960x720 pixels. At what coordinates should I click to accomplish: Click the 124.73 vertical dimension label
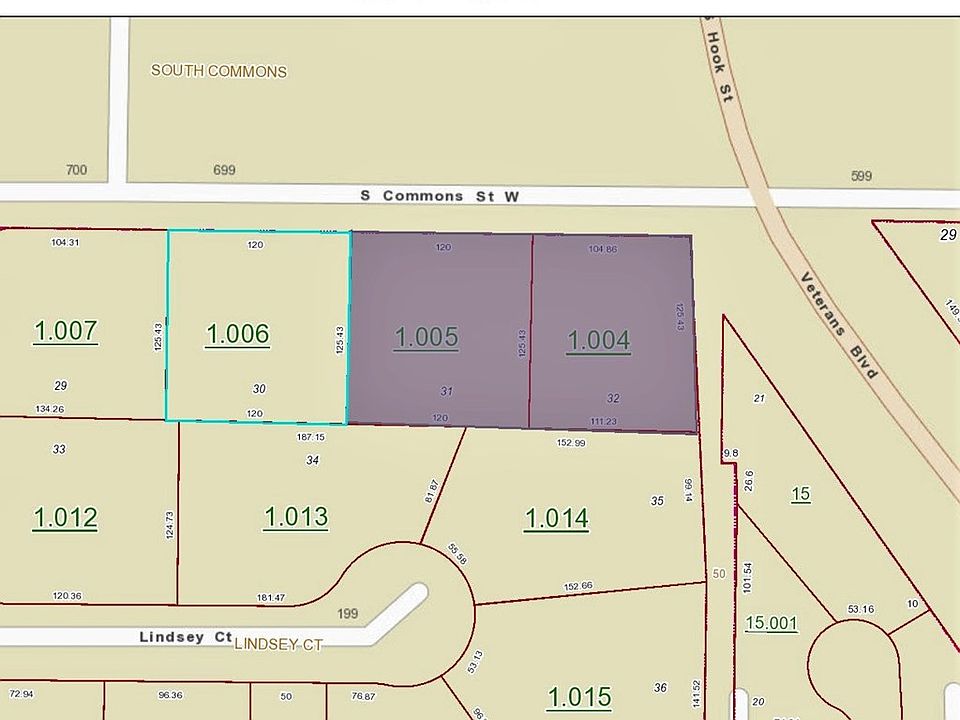pos(170,525)
